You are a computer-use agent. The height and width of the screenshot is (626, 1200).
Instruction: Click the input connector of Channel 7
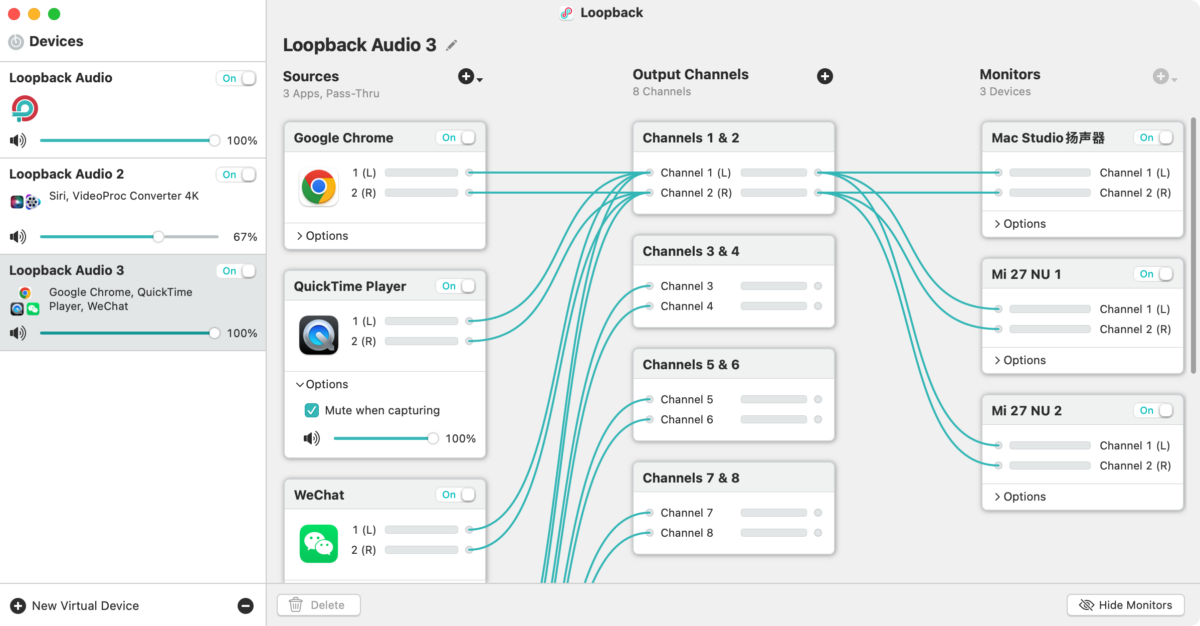tap(649, 513)
